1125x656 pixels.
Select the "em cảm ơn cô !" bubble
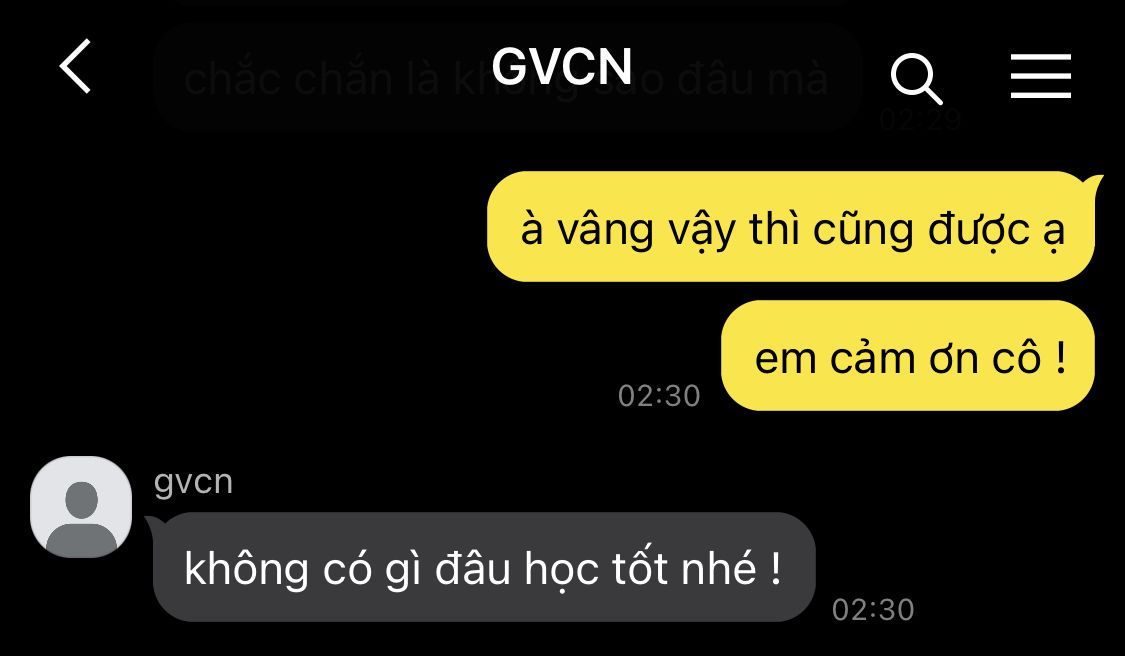tap(908, 356)
